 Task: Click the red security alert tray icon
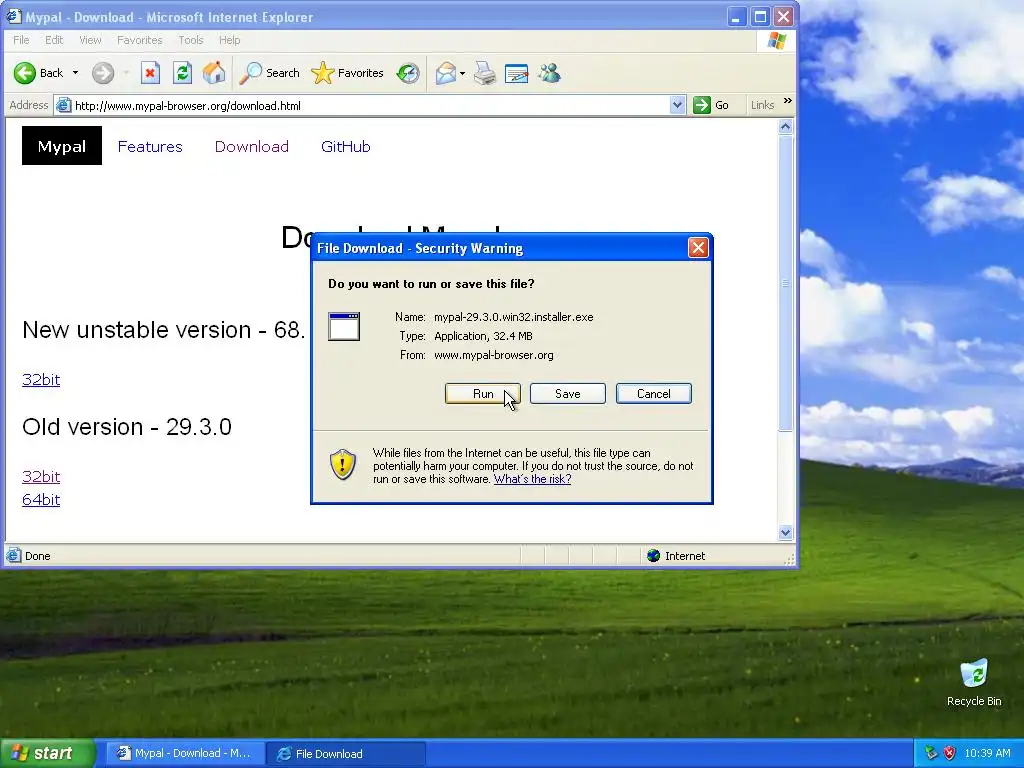950,753
